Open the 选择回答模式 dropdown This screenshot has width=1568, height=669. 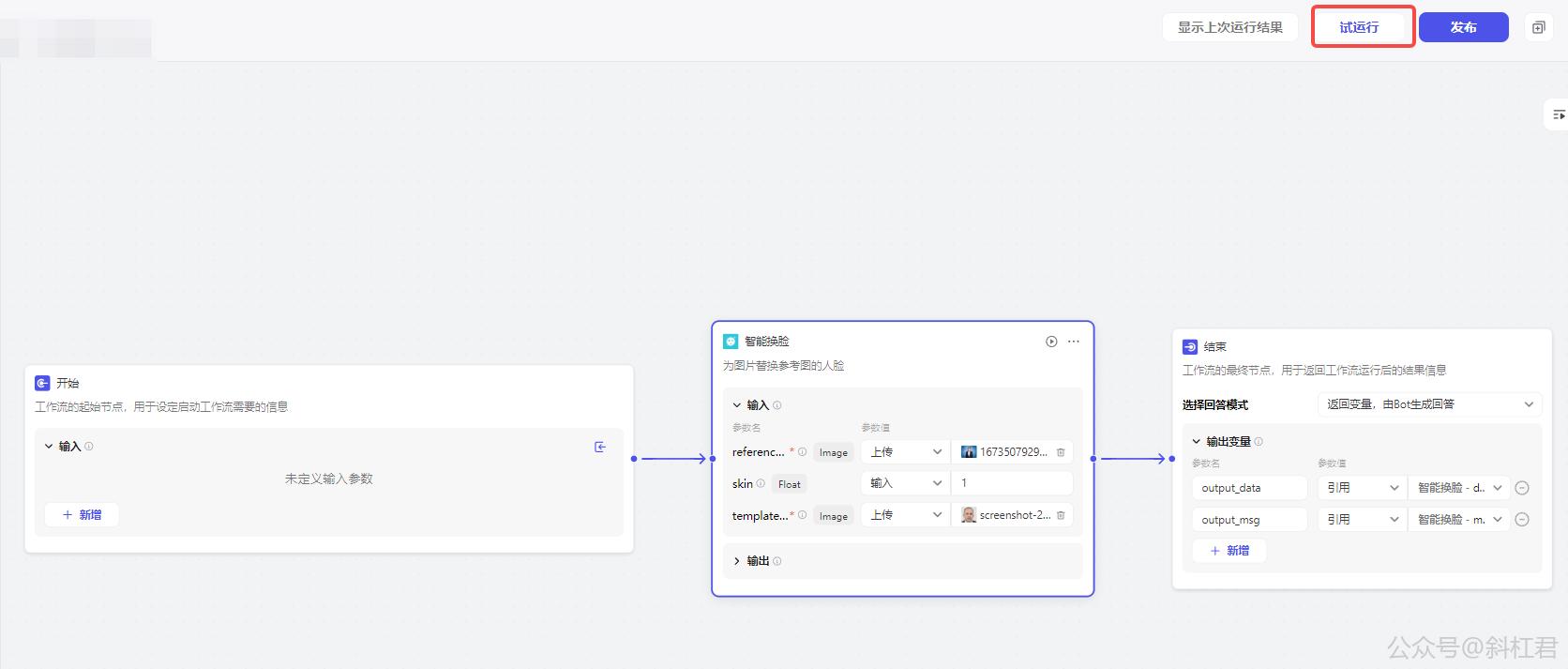point(1429,404)
